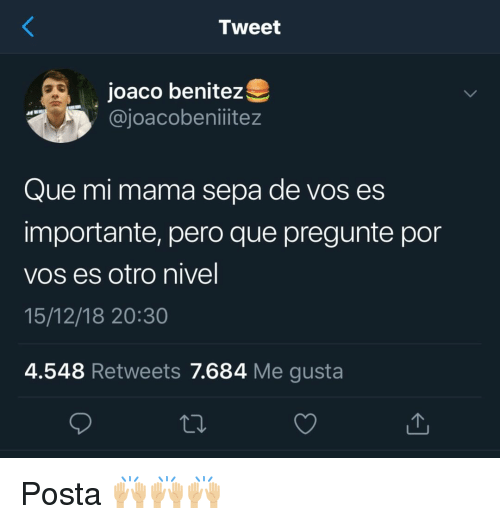
Task: Open the reply speech bubble icon
Action: pyautogui.click(x=81, y=423)
